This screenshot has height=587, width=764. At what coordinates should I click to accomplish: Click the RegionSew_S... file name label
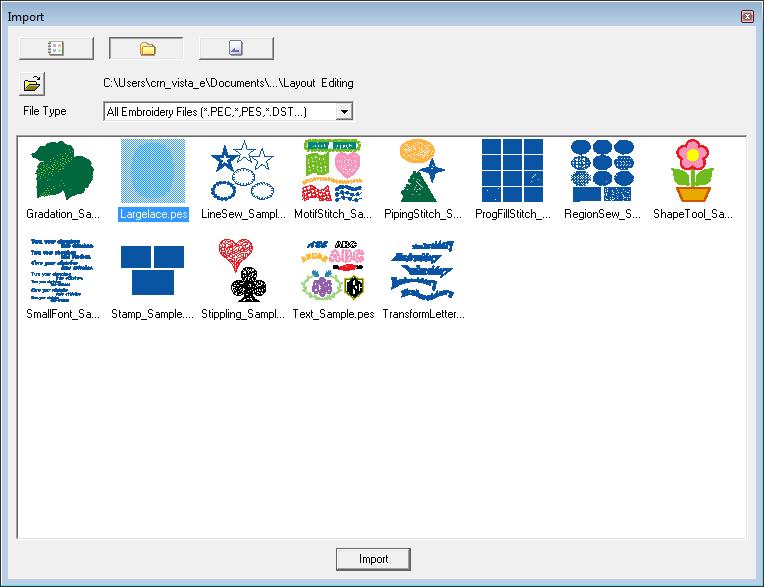pos(602,214)
